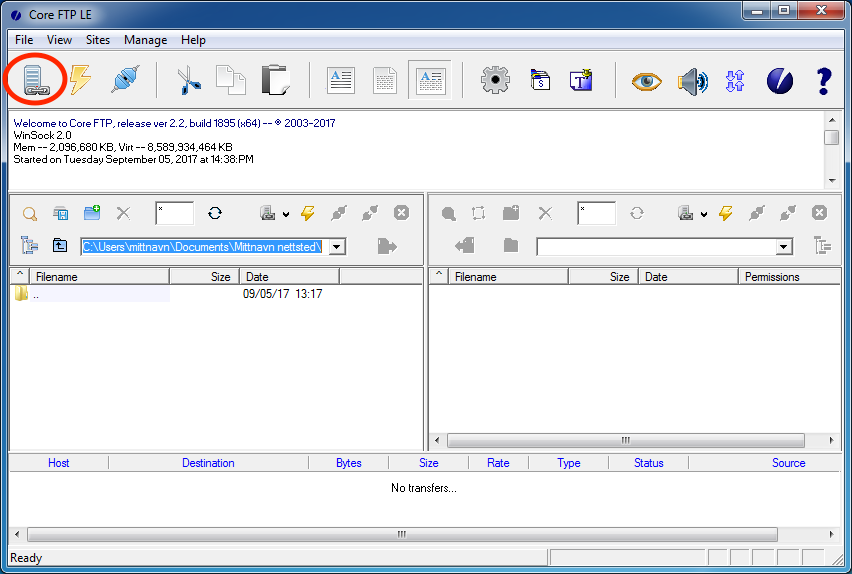
Task: Click the remote pane lightning icon
Action: (726, 213)
